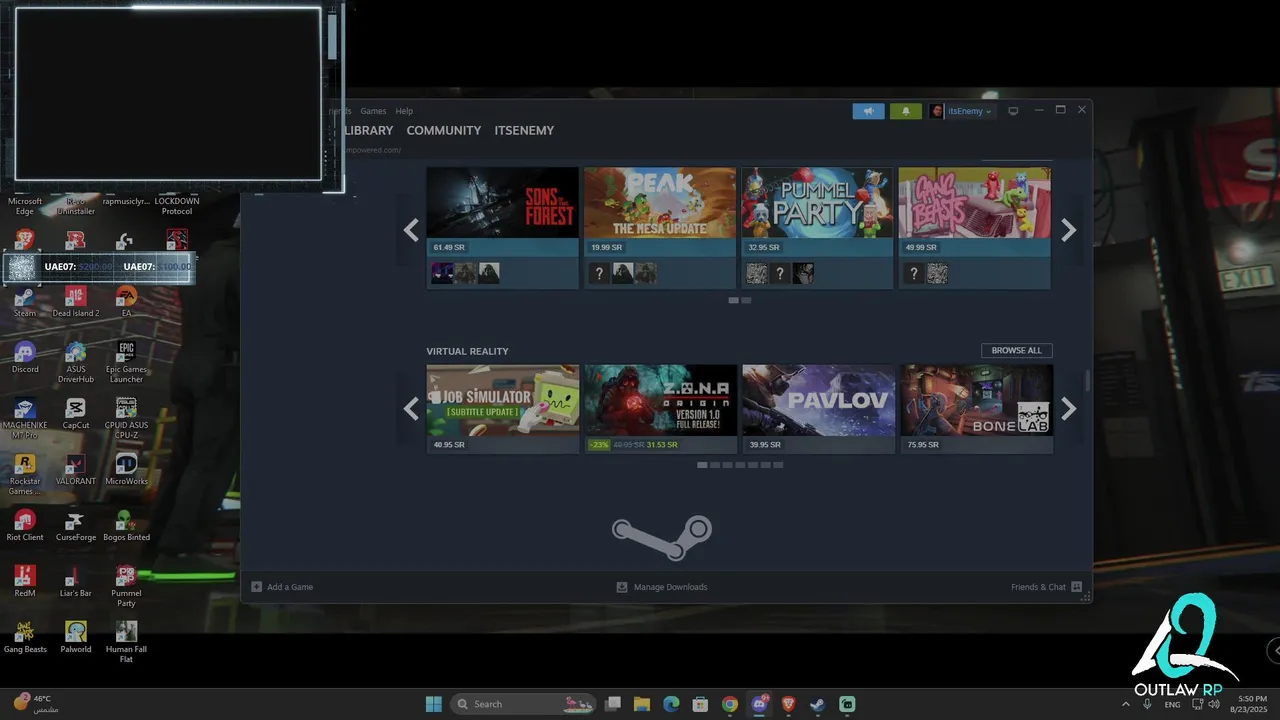Screen dimensions: 1280x720
Task: Click the taskbar Search box
Action: point(523,704)
